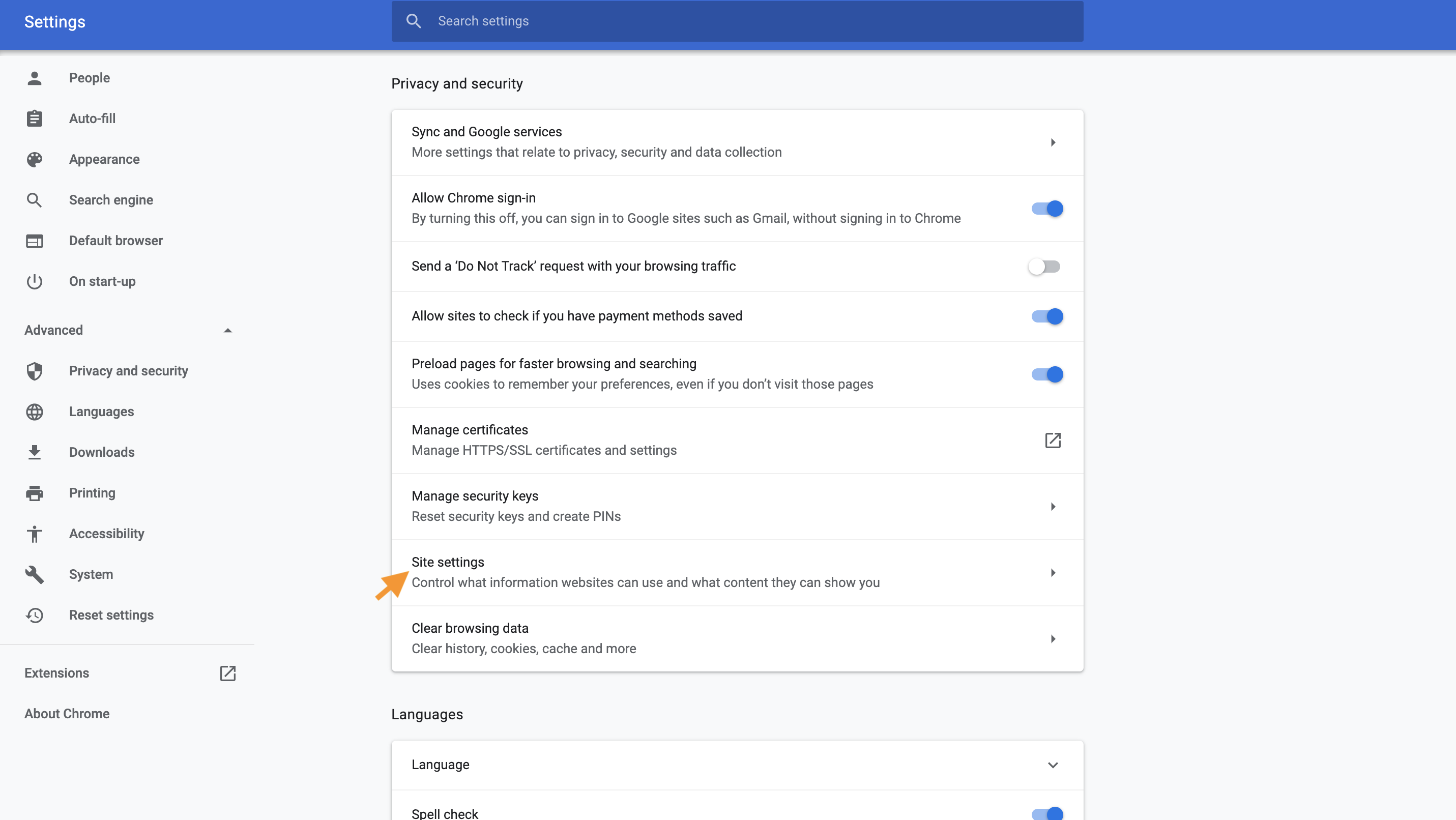
Task: Click the Printing printer icon
Action: pos(35,493)
